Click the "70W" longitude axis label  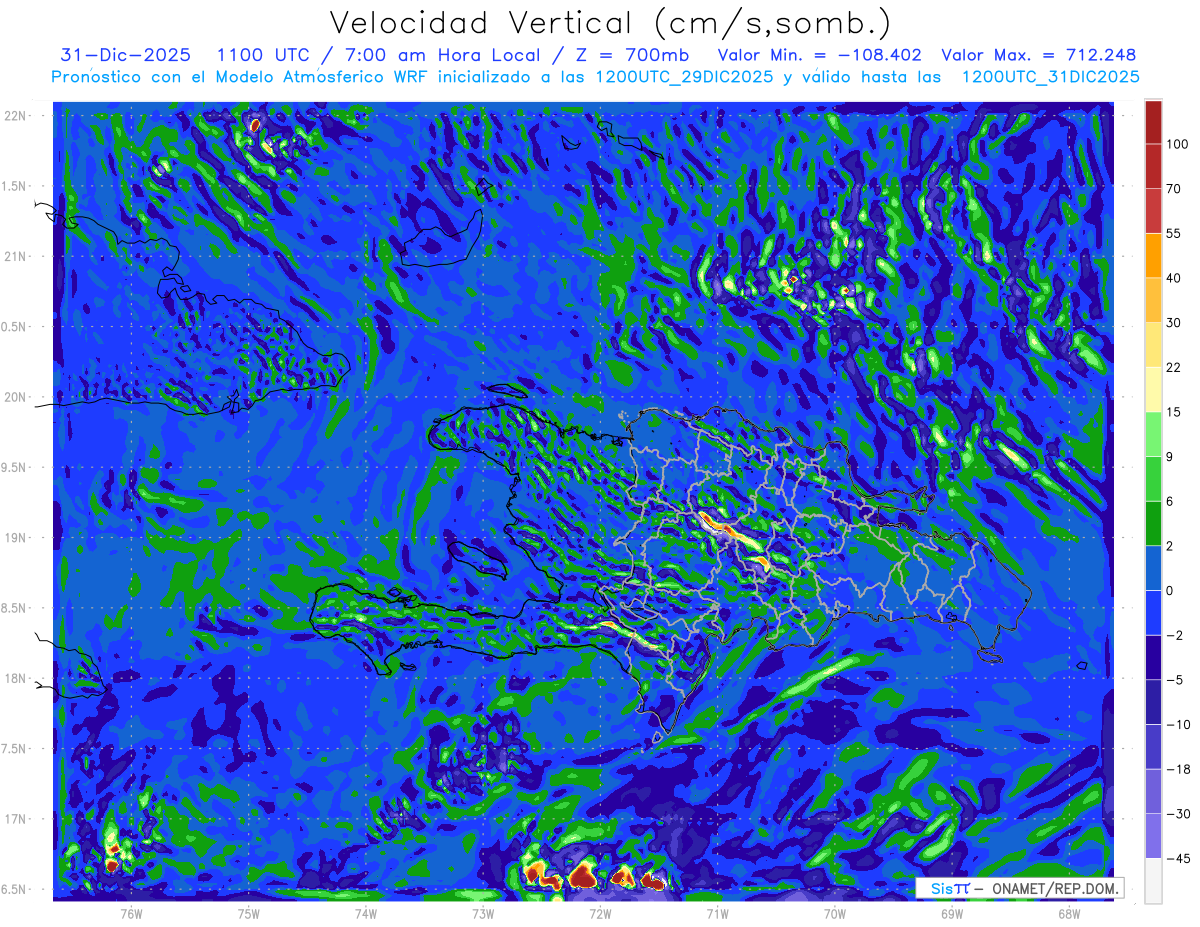(835, 914)
